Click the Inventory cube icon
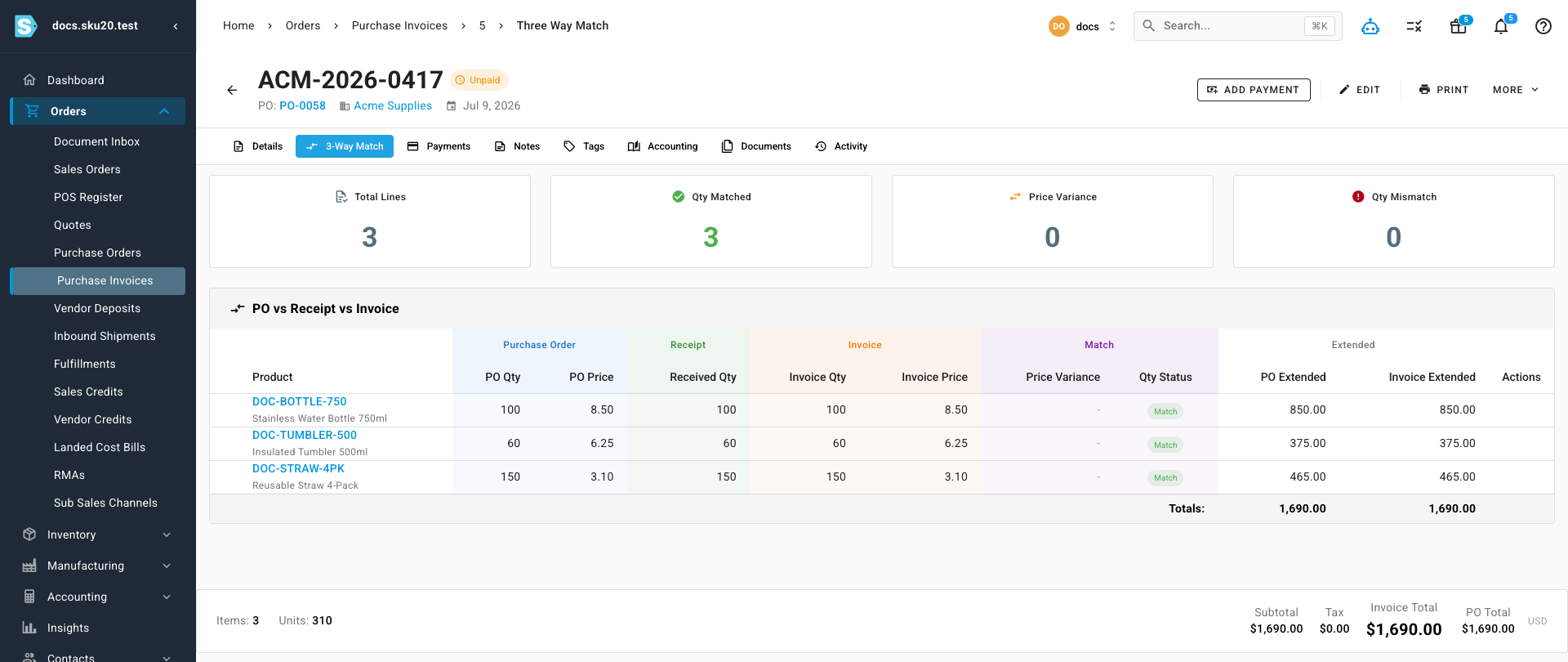 tap(29, 535)
